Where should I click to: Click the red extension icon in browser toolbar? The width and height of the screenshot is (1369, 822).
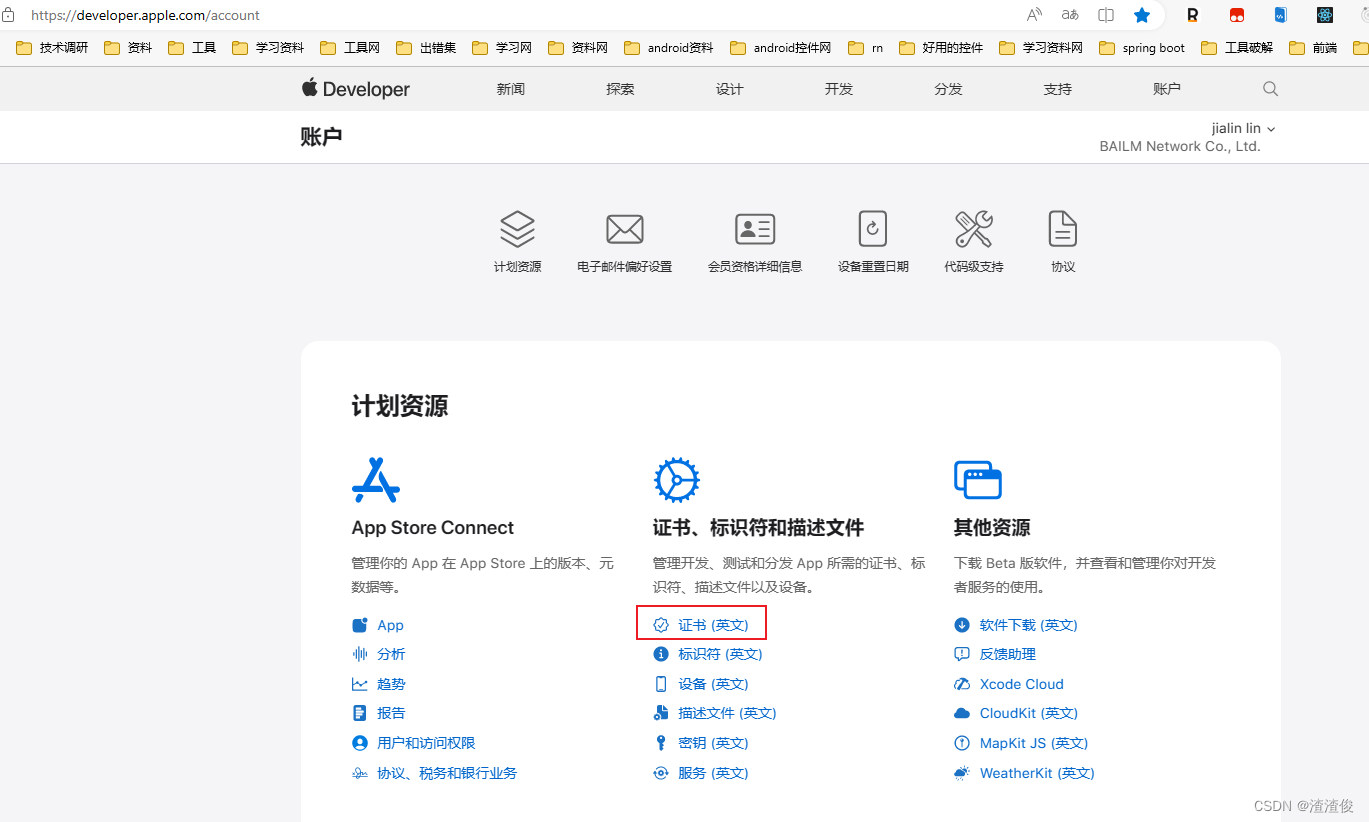[x=1237, y=15]
